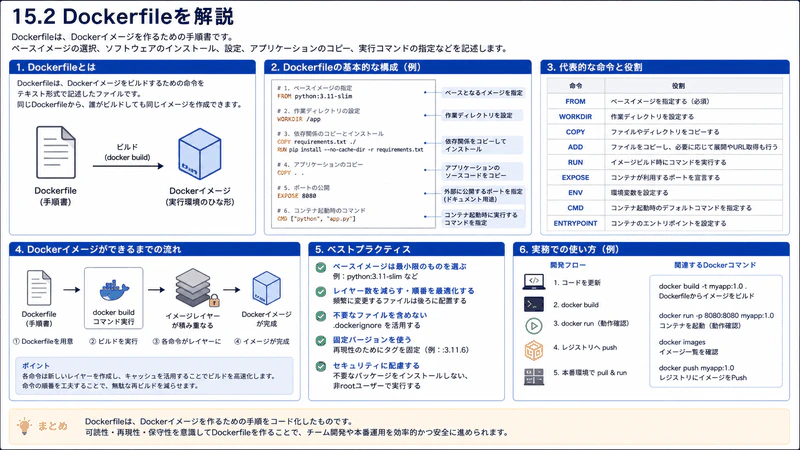Click the Dockerfile document icon in section 1
800x450 pixels.
(56, 152)
